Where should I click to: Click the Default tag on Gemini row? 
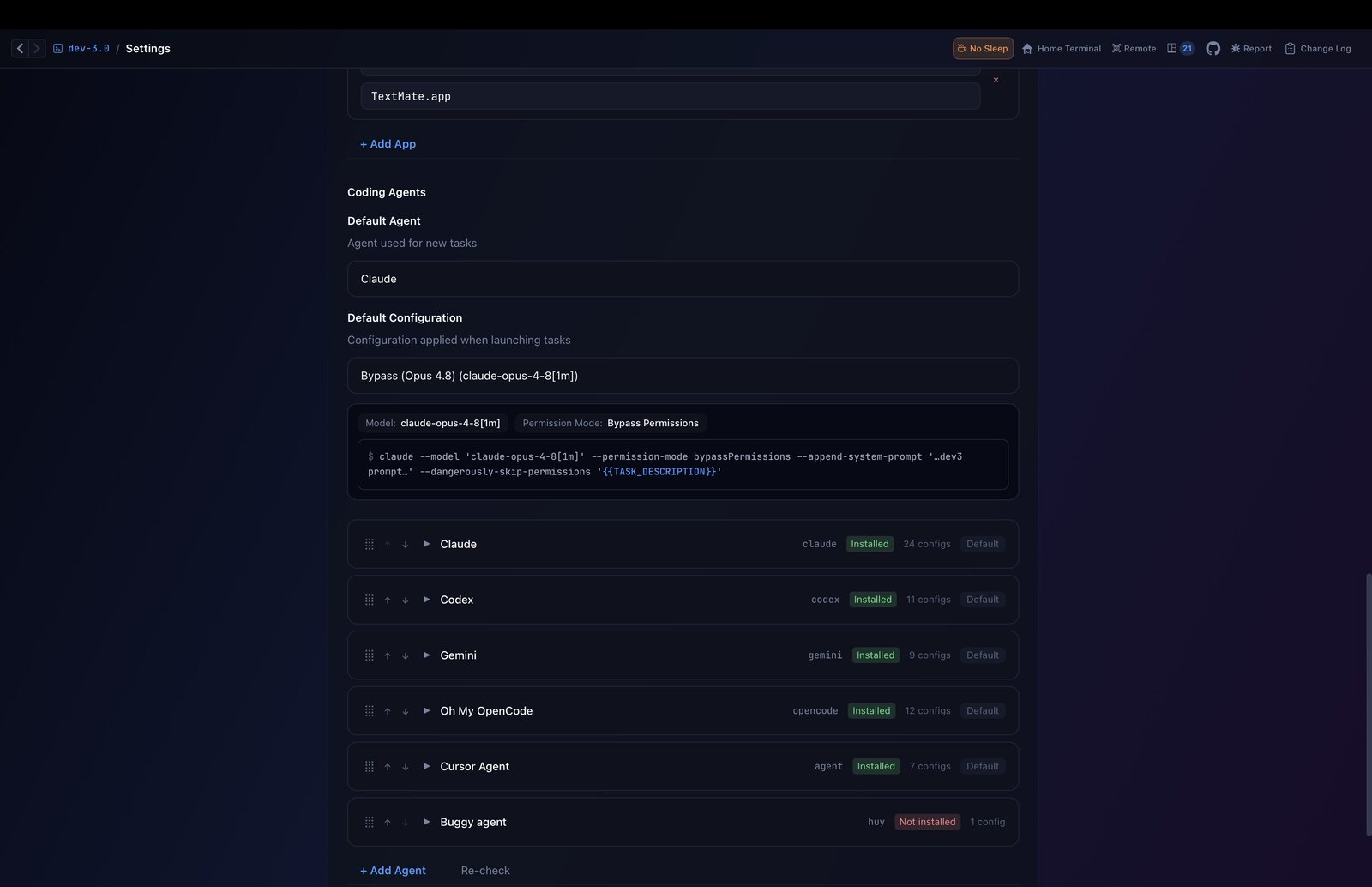point(983,655)
